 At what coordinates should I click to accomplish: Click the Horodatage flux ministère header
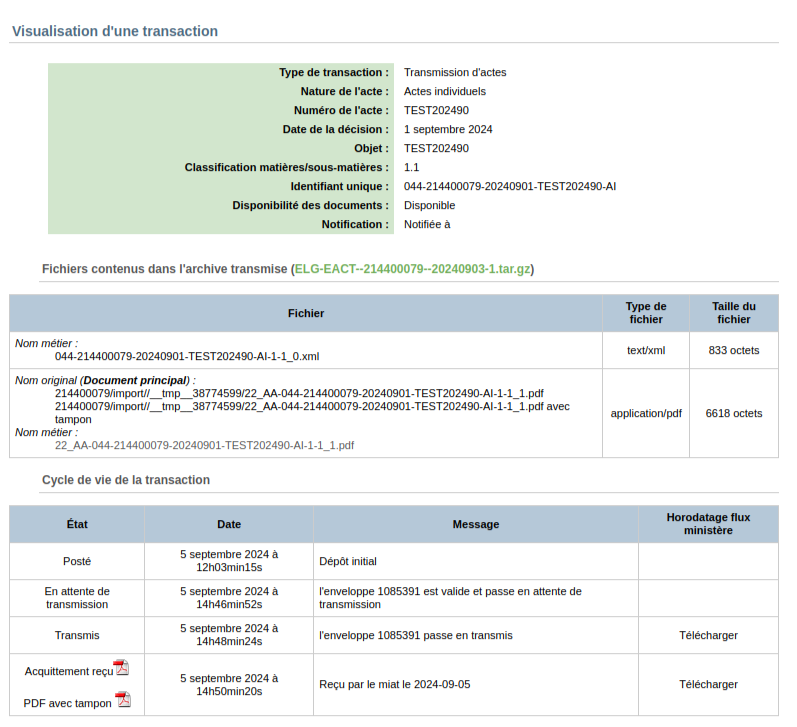tap(708, 524)
